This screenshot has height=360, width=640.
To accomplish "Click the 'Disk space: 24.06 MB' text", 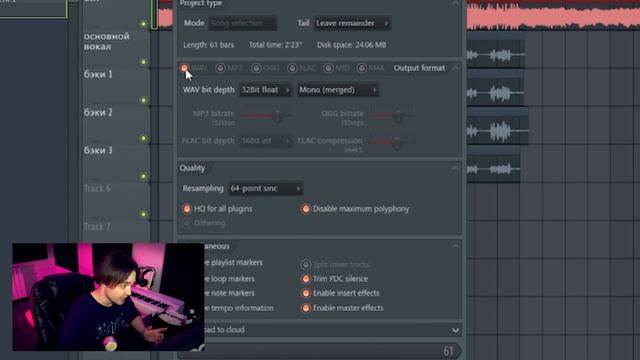I will click(x=351, y=45).
